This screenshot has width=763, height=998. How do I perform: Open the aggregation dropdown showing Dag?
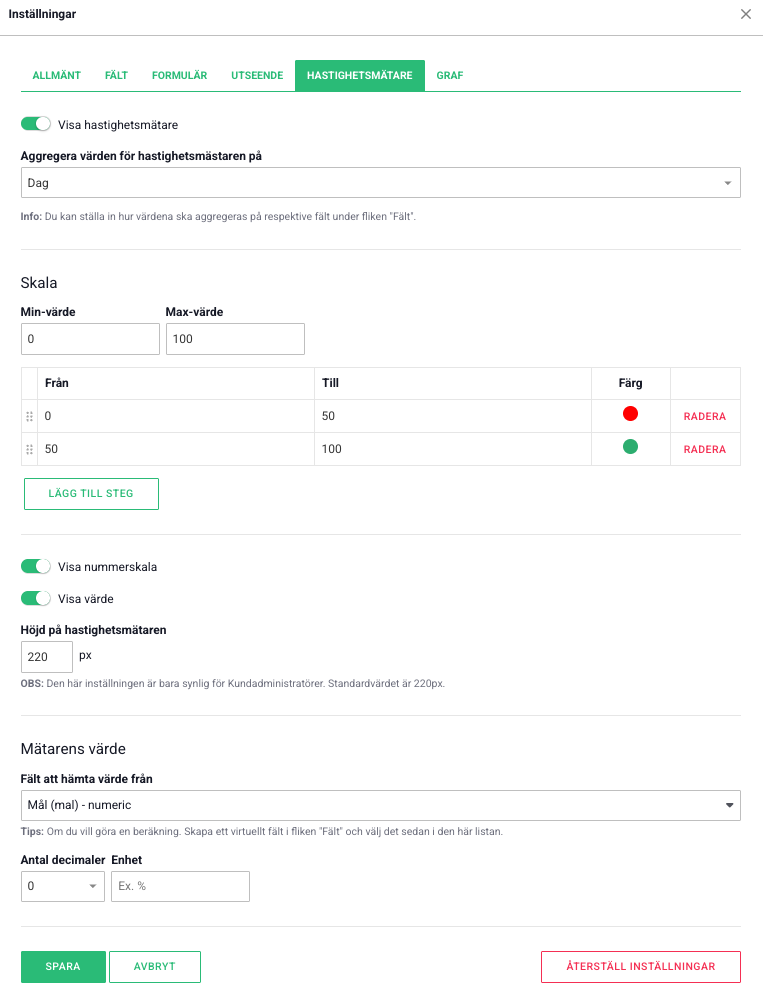pos(380,183)
